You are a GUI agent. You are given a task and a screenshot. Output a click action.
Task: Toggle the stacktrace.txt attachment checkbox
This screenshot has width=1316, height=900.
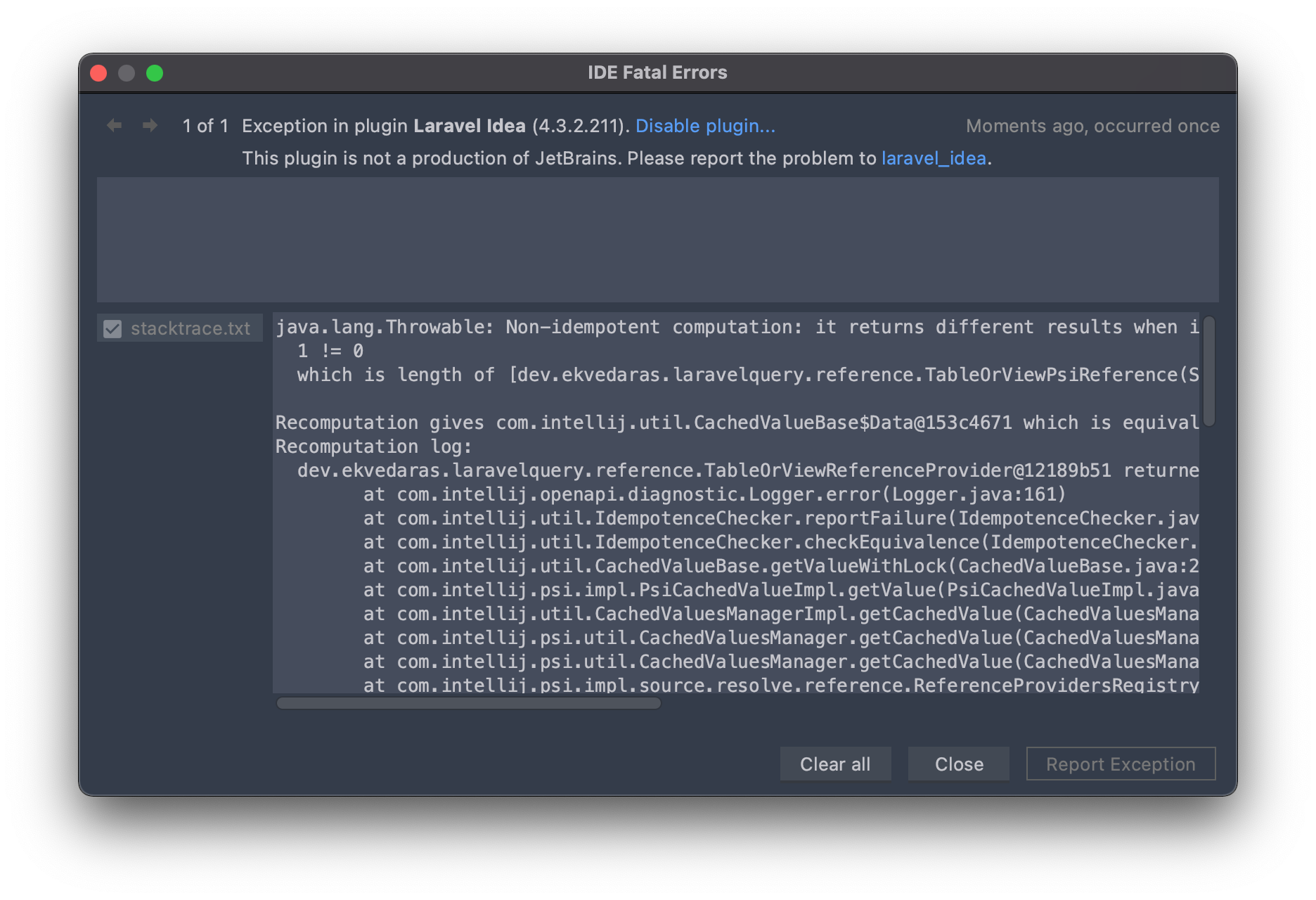tap(113, 328)
